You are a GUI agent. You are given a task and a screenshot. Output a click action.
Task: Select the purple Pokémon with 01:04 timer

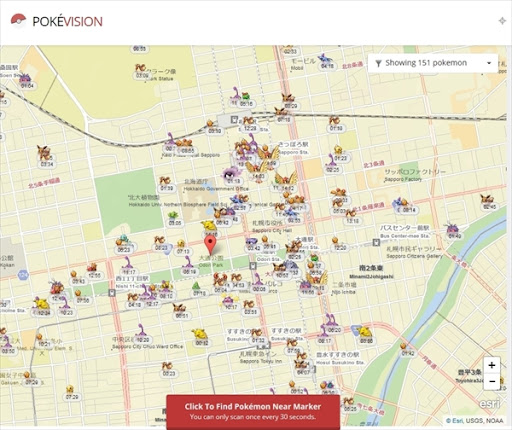coord(26,81)
